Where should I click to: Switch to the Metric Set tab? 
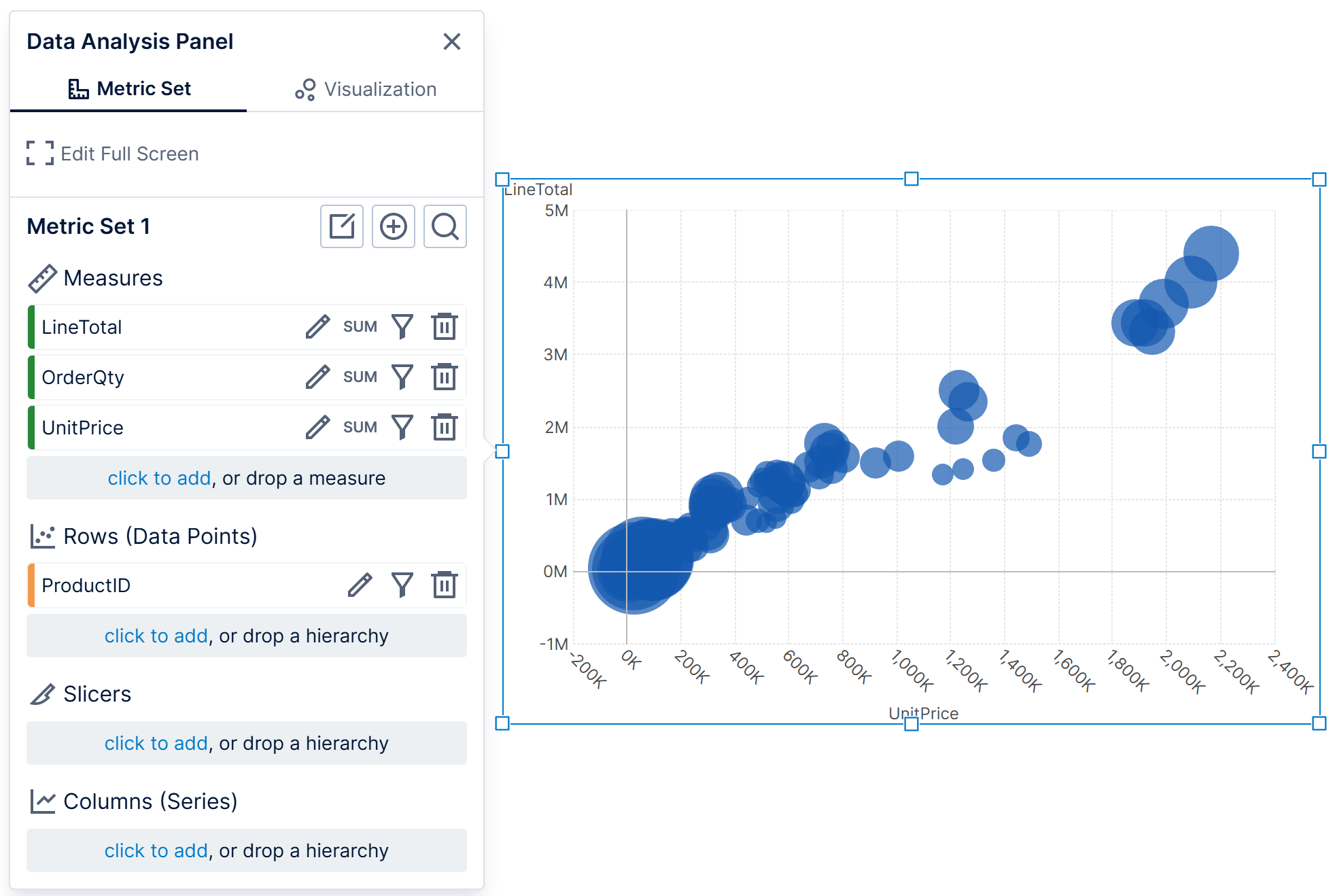129,89
